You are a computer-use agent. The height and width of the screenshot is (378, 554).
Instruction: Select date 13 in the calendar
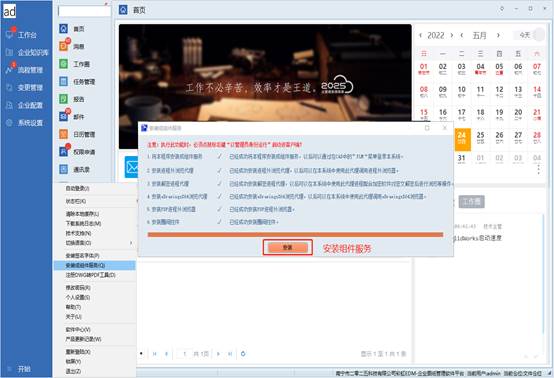(518, 91)
